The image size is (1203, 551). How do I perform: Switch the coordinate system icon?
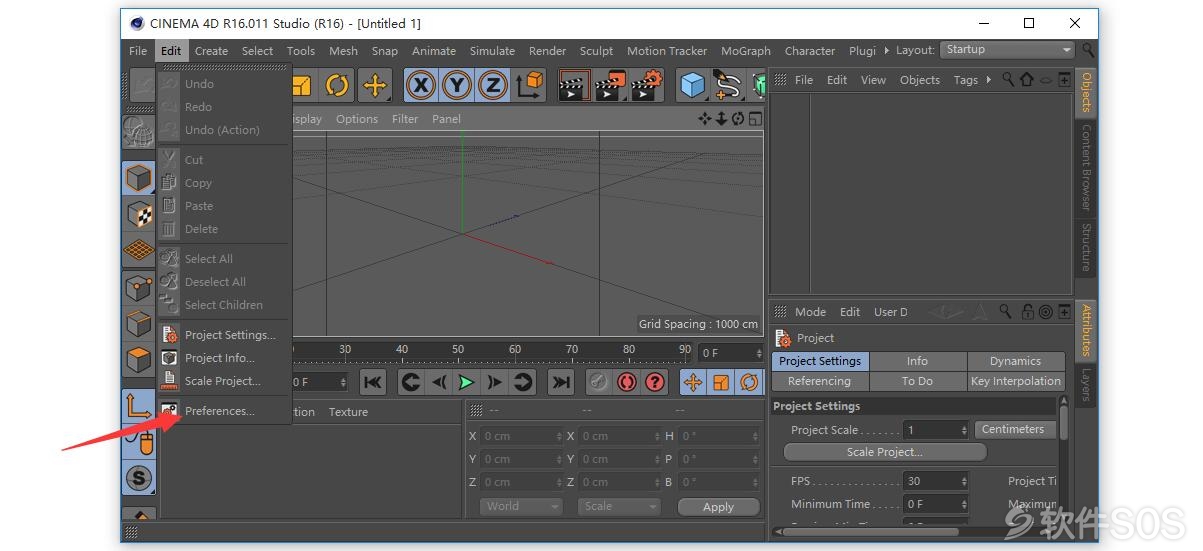530,86
